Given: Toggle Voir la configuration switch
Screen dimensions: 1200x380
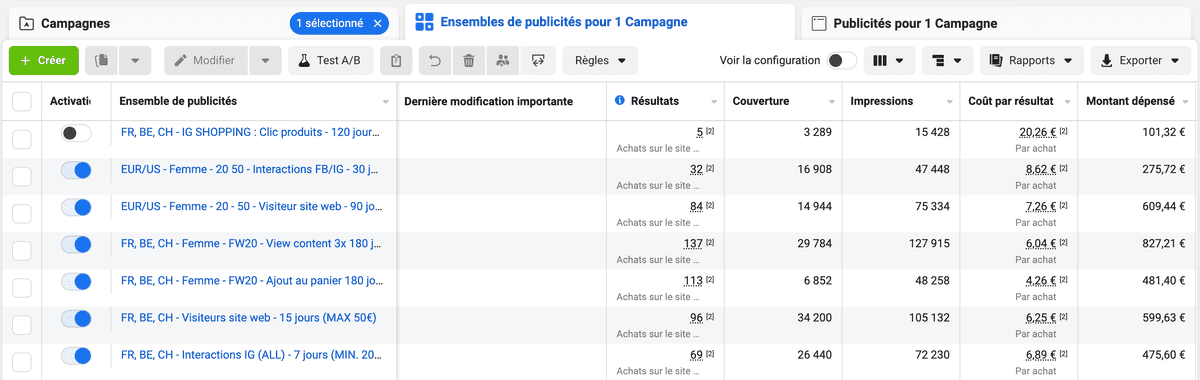Looking at the screenshot, I should [842, 61].
